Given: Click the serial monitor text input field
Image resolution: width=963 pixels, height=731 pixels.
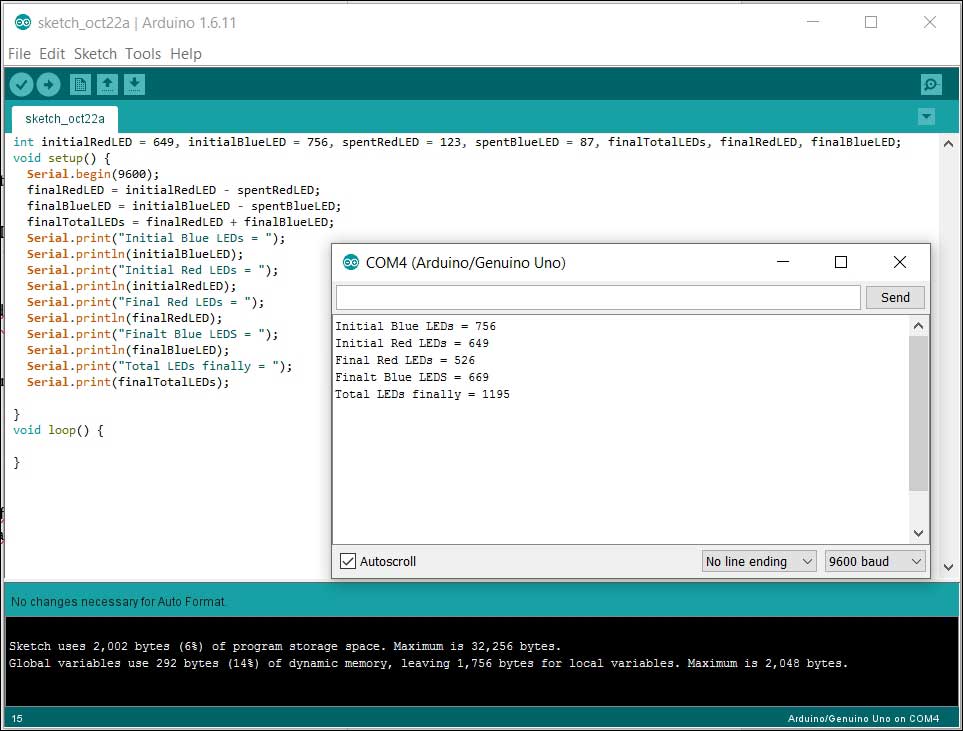Looking at the screenshot, I should [x=597, y=297].
